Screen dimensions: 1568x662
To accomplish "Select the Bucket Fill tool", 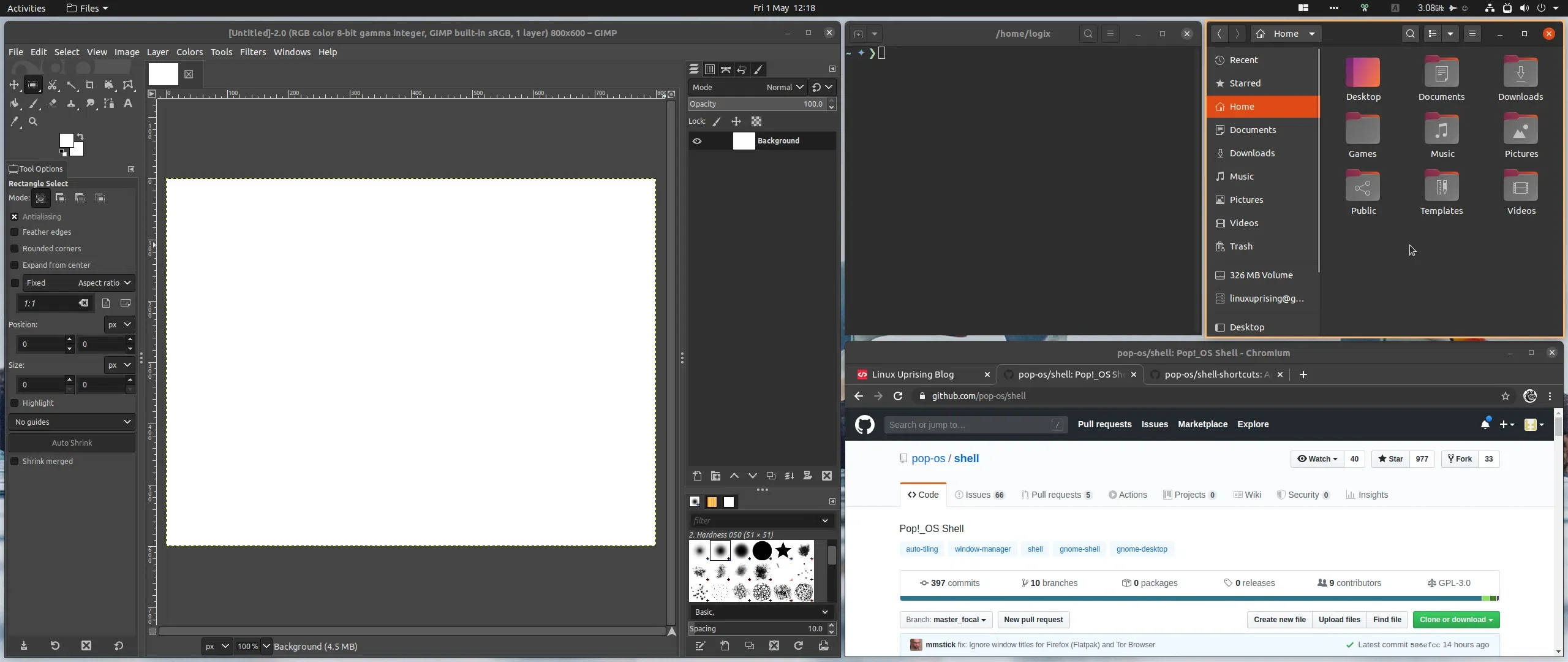I will [14, 104].
